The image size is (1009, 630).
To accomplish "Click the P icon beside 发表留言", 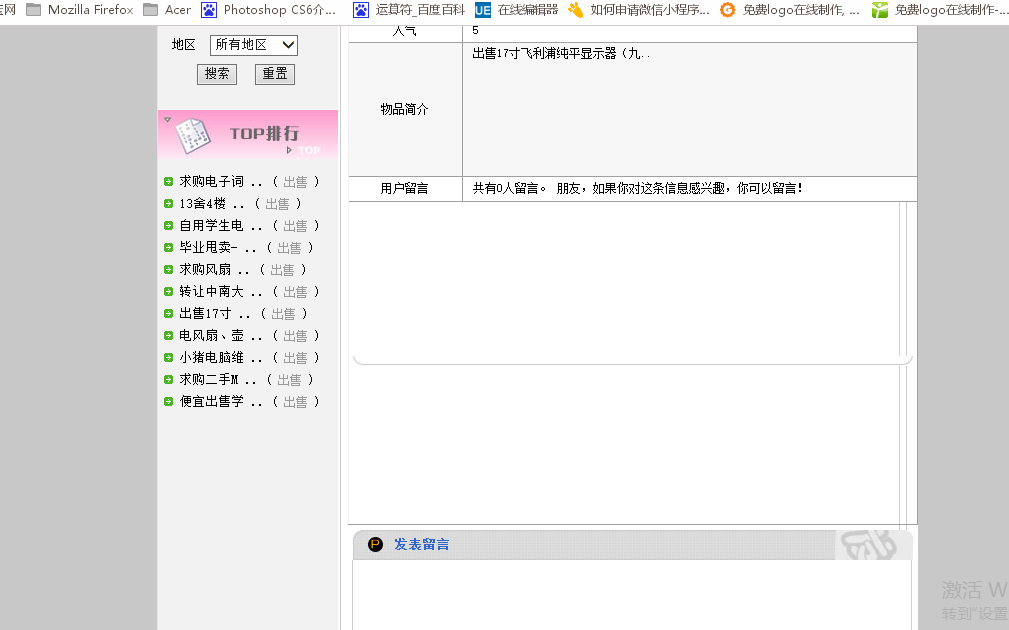I will click(375, 545).
